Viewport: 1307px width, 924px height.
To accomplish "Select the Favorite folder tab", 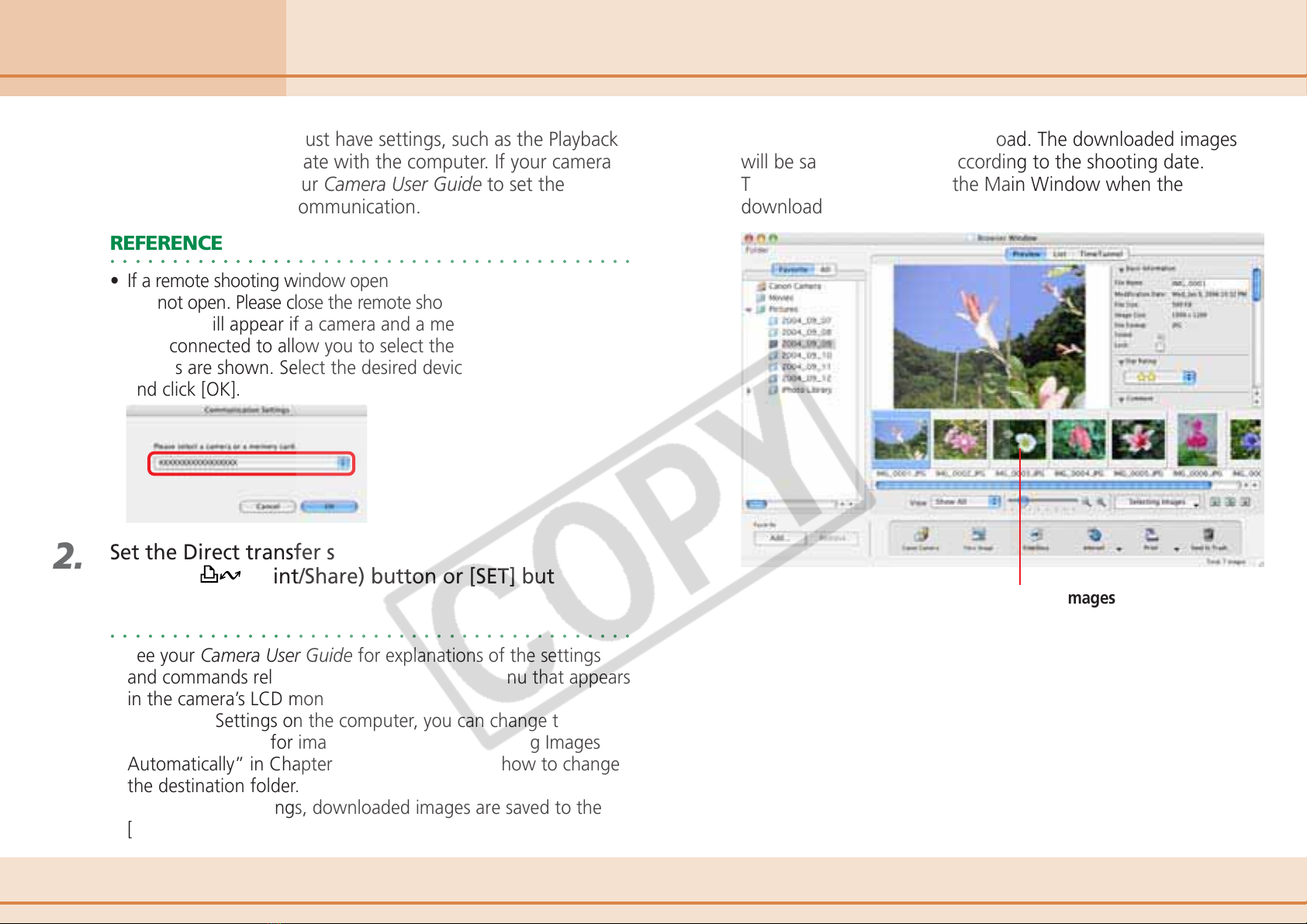I will pyautogui.click(x=793, y=270).
